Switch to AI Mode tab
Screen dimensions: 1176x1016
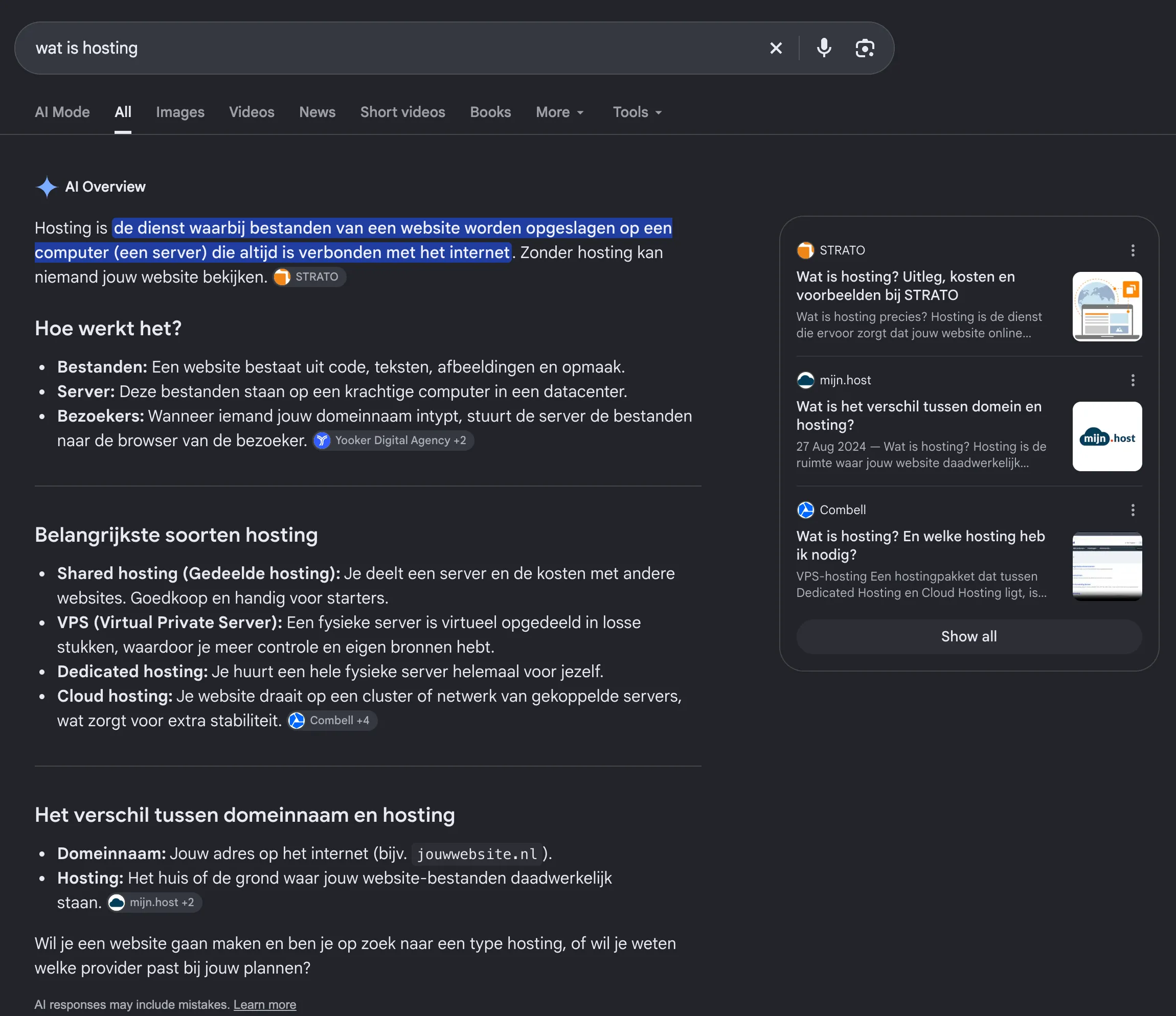coord(62,112)
